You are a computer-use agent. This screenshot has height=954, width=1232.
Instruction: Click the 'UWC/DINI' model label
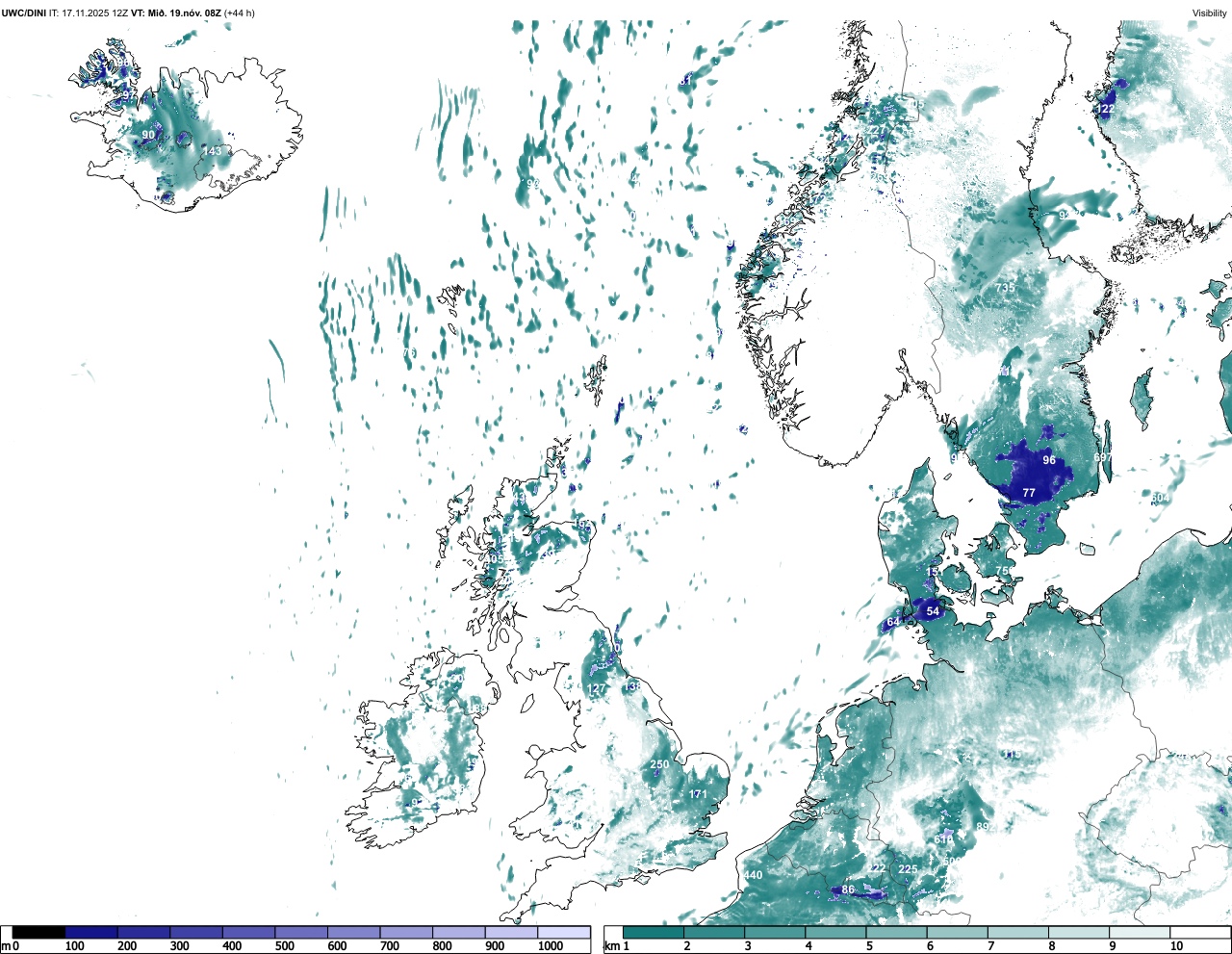coord(23,13)
